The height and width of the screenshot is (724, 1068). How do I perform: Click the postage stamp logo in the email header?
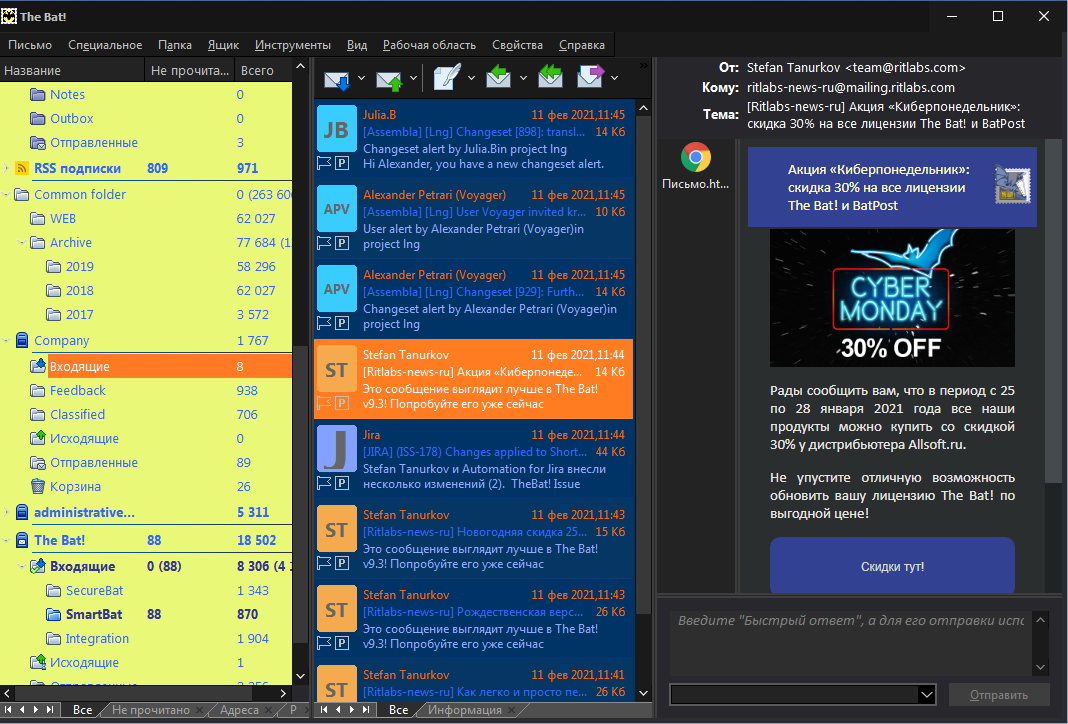point(1012,185)
